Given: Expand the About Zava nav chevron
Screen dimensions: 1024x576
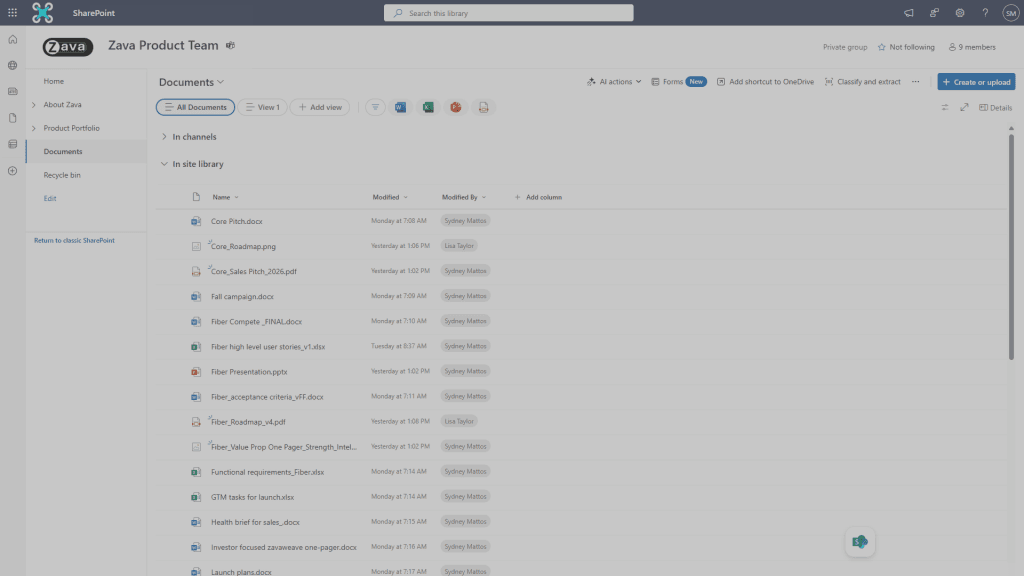Looking at the screenshot, I should tap(33, 104).
